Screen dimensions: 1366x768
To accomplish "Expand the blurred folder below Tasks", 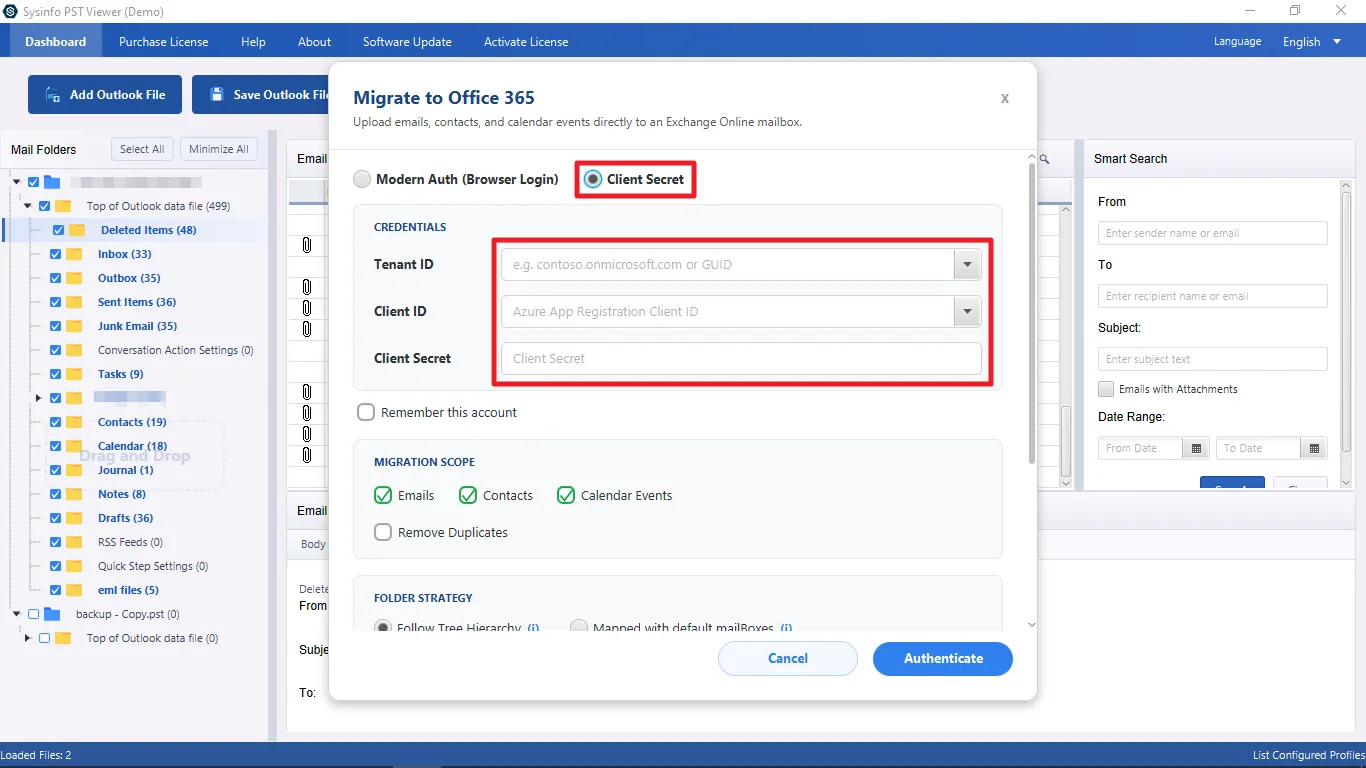I will pos(39,398).
